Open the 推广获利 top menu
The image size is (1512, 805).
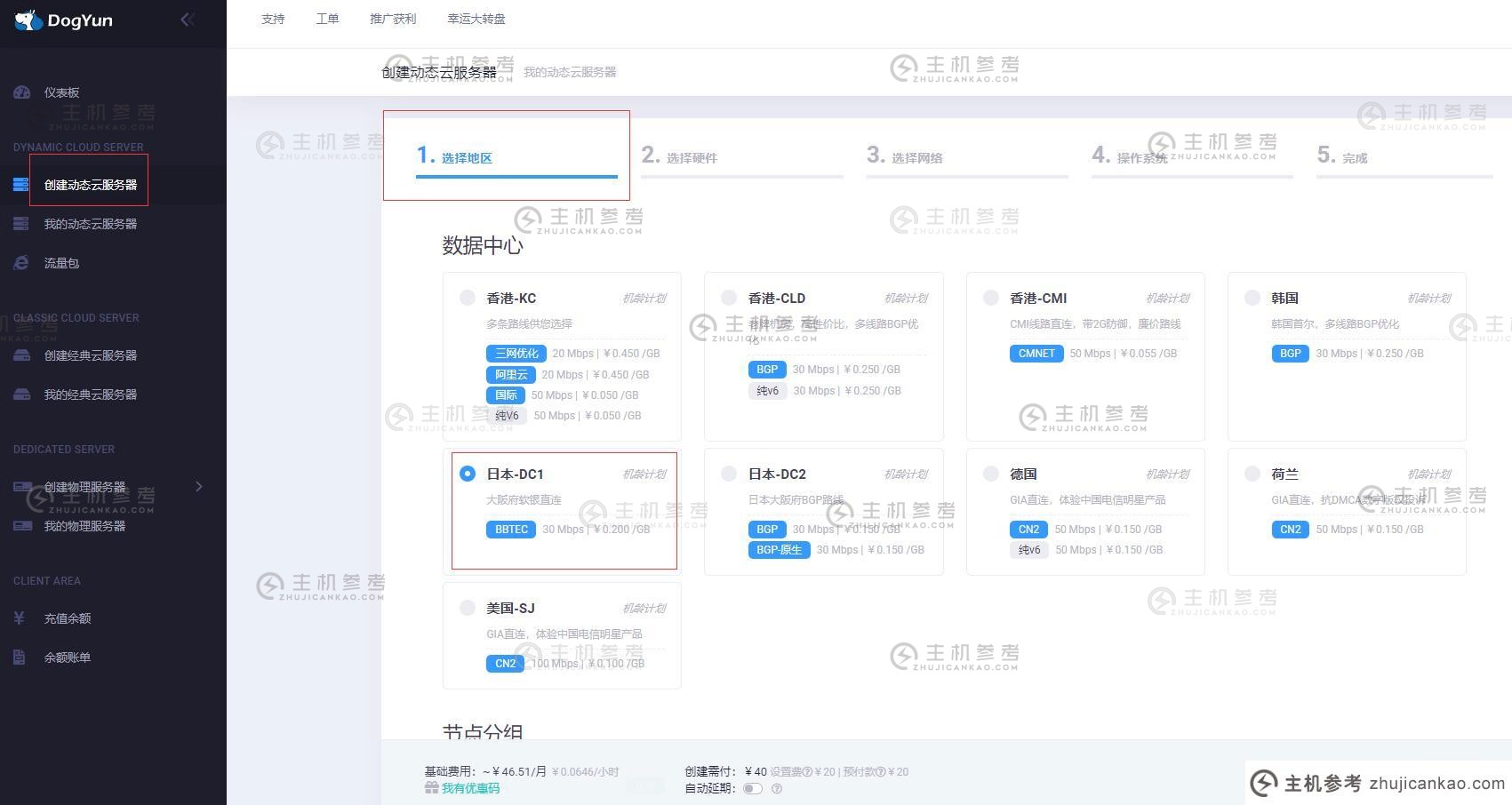(x=393, y=19)
